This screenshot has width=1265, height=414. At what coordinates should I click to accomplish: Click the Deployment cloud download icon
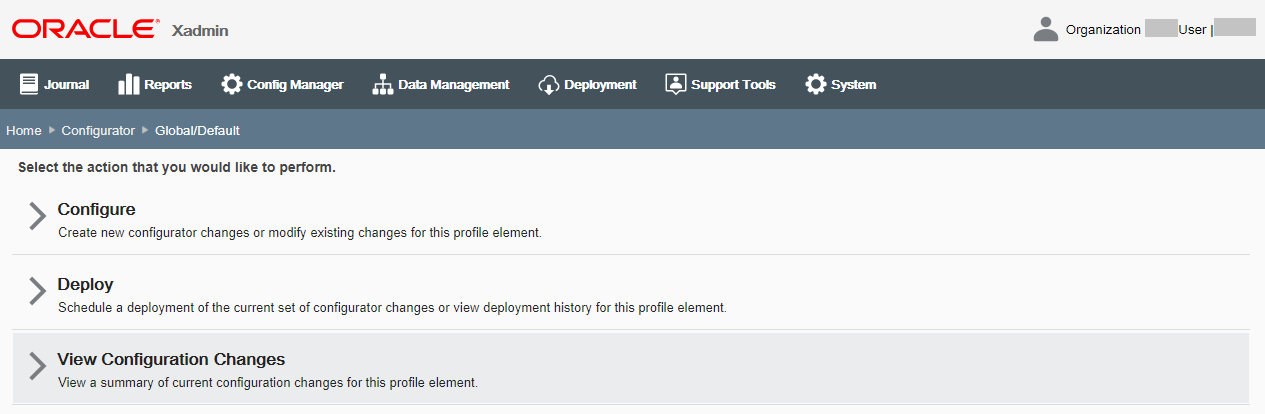pos(548,84)
